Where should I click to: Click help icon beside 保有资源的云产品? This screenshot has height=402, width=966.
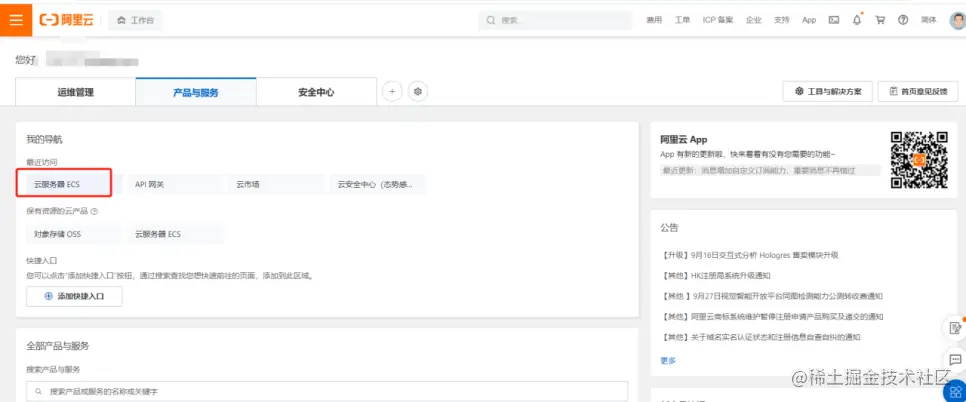pyautogui.click(x=94, y=211)
